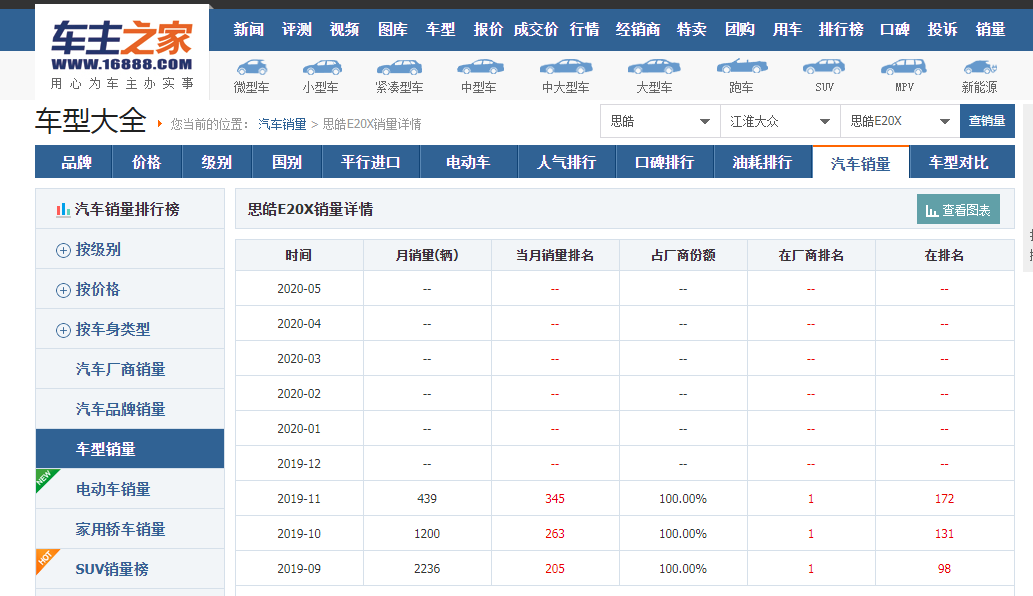The width and height of the screenshot is (1033, 596).
Task: Switch to the 品牌 tab
Action: (x=76, y=162)
